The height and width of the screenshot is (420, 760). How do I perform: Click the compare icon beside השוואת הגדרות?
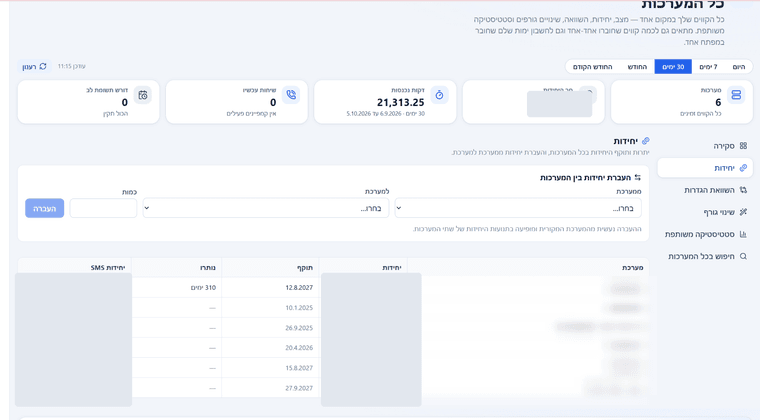tap(743, 190)
